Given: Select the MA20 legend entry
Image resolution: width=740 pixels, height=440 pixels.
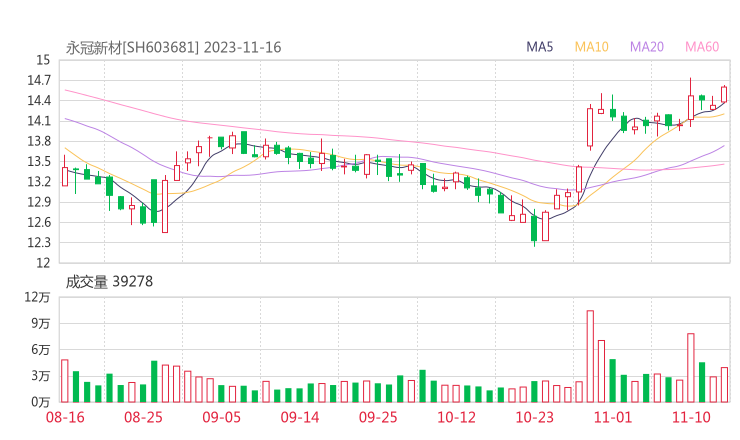Looking at the screenshot, I should [x=647, y=47].
